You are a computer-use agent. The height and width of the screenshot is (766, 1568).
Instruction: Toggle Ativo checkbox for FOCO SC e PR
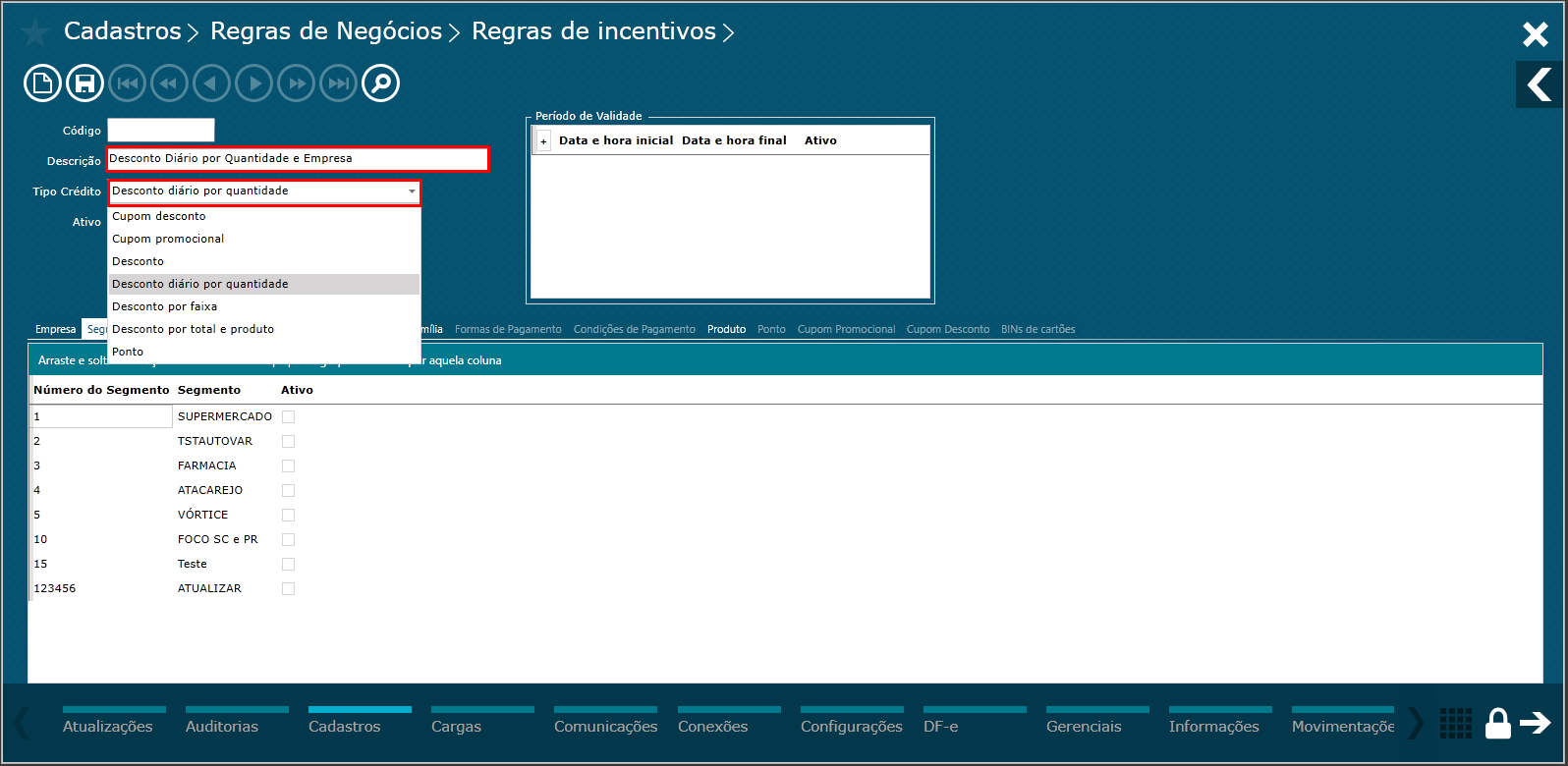click(288, 539)
